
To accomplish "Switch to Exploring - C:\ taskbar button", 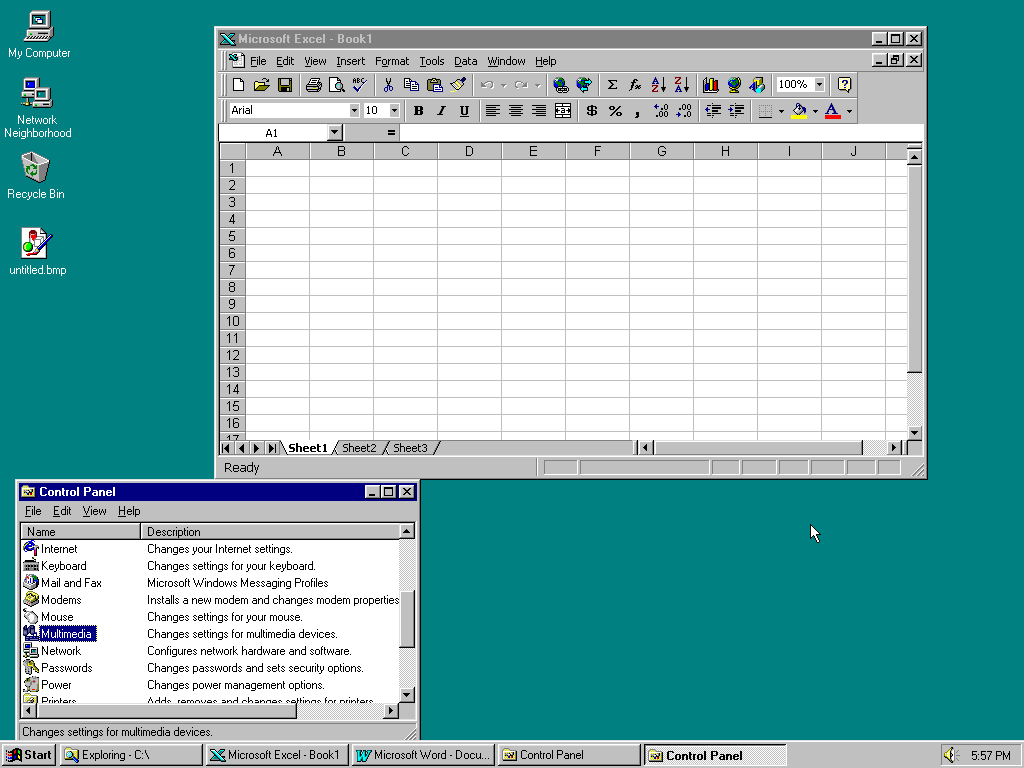I will pyautogui.click(x=131, y=755).
